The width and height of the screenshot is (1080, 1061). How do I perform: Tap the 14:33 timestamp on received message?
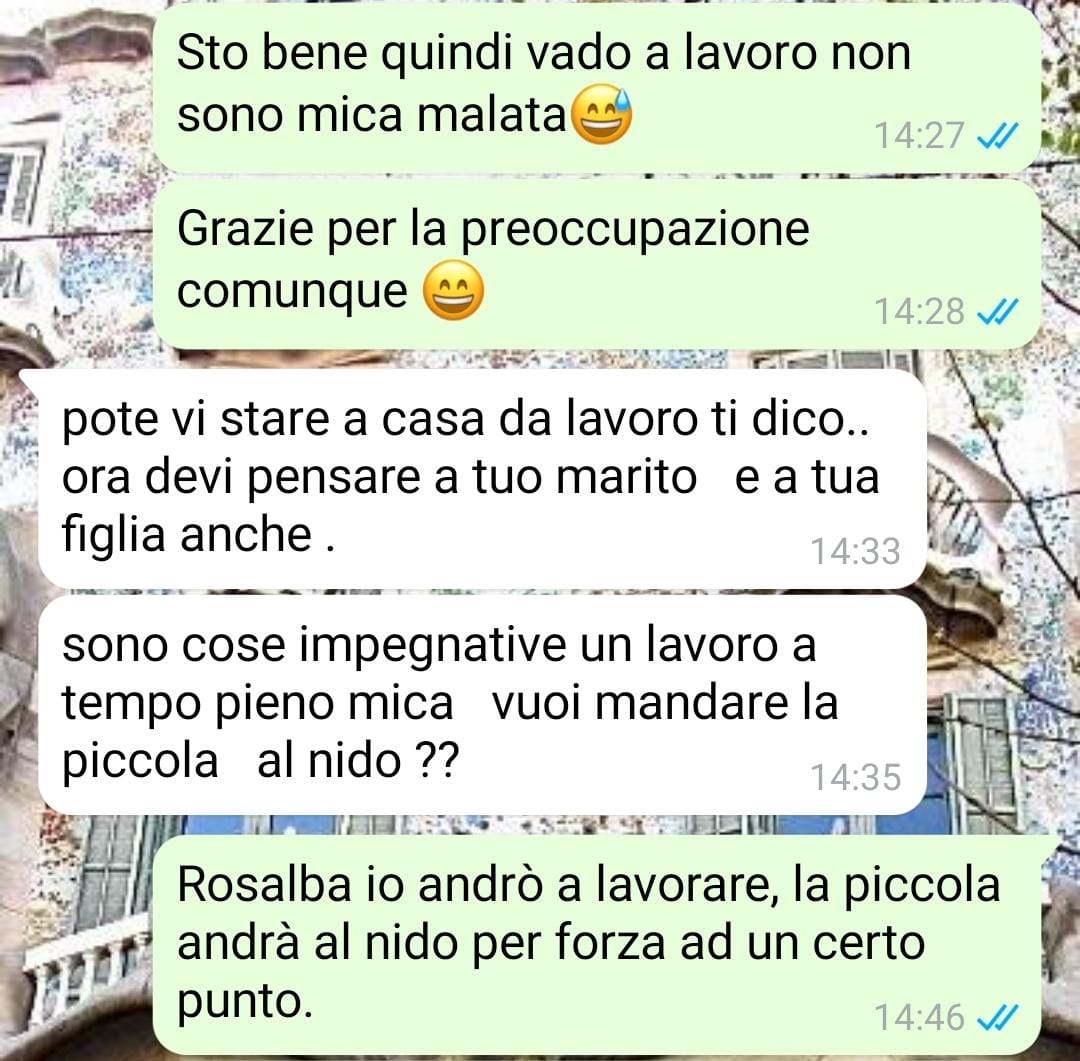click(x=855, y=551)
